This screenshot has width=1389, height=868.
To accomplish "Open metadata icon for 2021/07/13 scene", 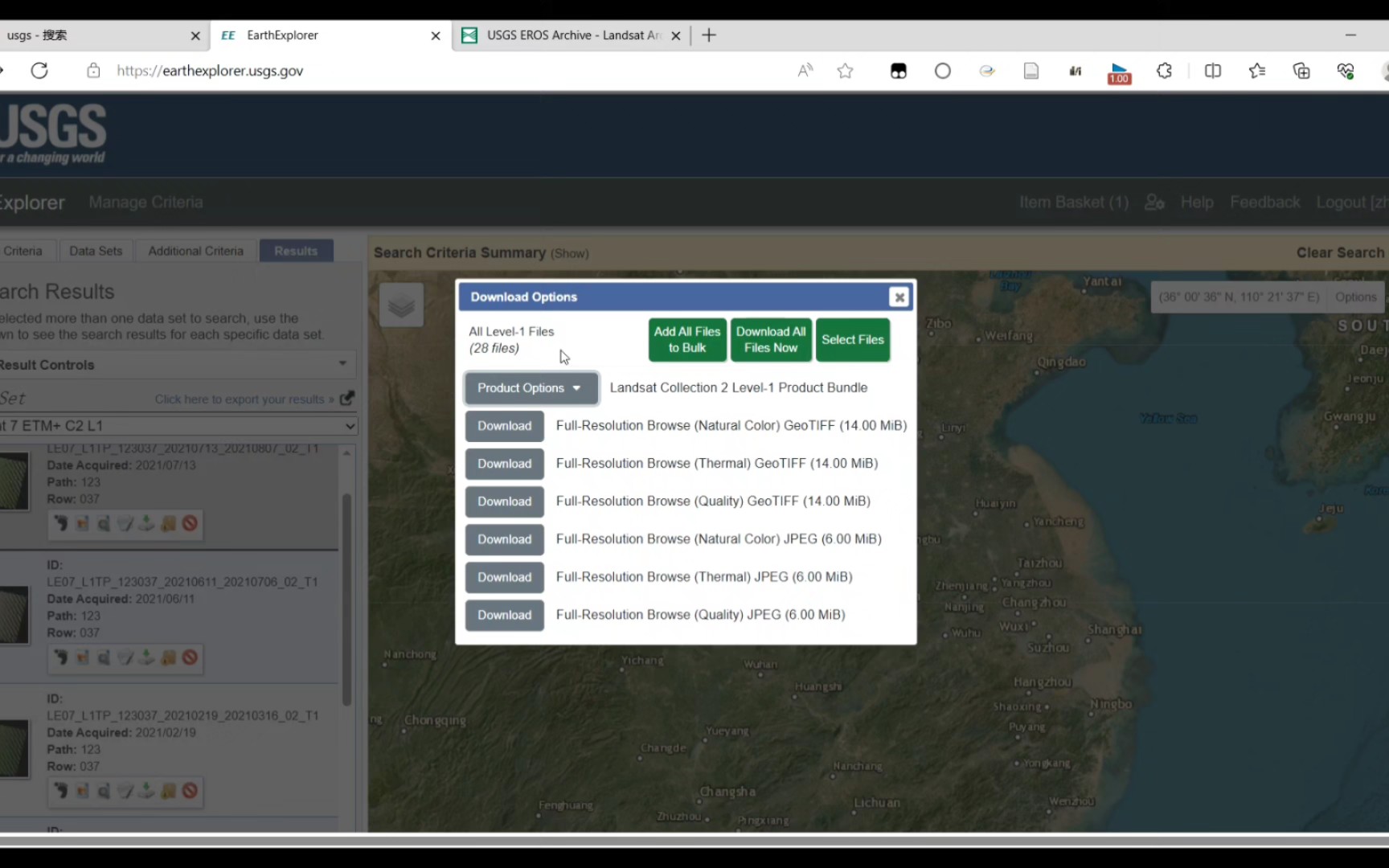I will click(x=125, y=524).
